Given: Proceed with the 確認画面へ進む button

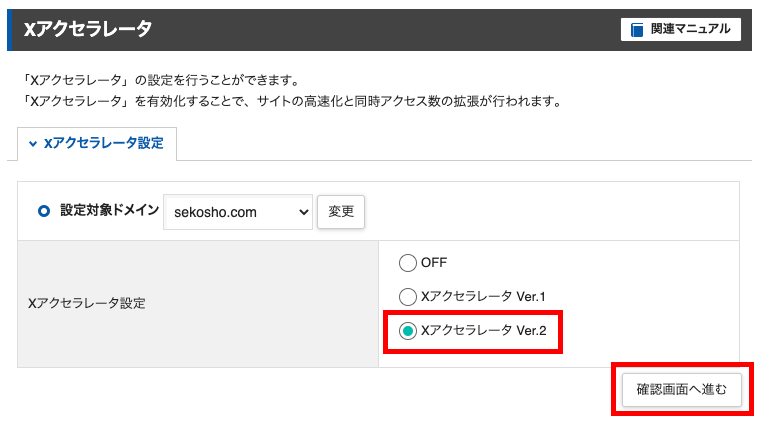Looking at the screenshot, I should click(681, 389).
